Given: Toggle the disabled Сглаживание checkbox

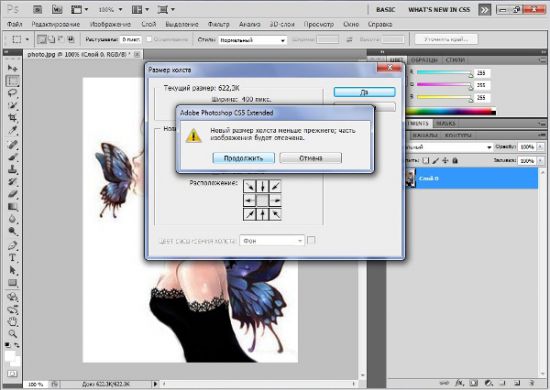Looking at the screenshot, I should point(149,39).
